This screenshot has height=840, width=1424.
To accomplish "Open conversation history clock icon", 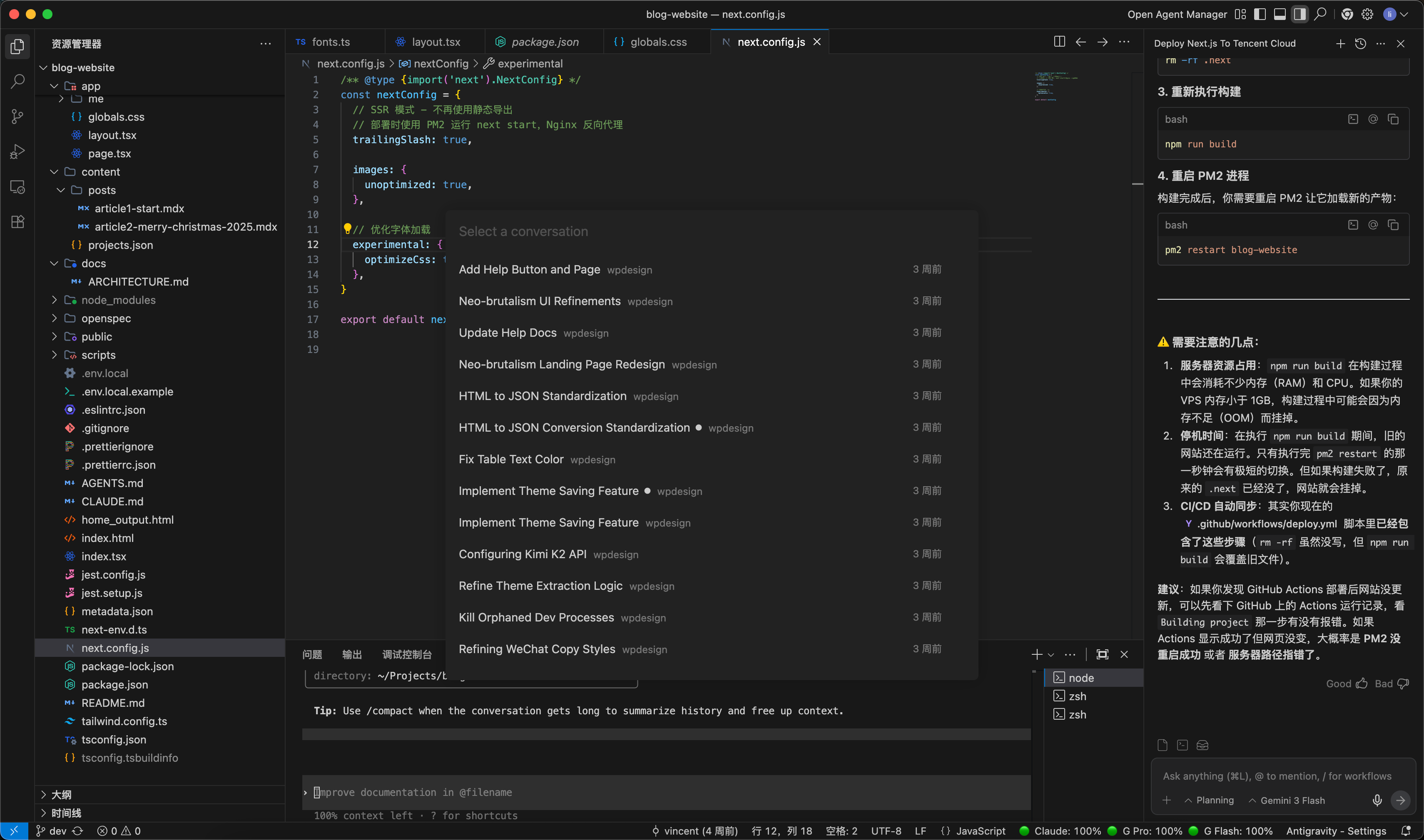I will 1361,44.
